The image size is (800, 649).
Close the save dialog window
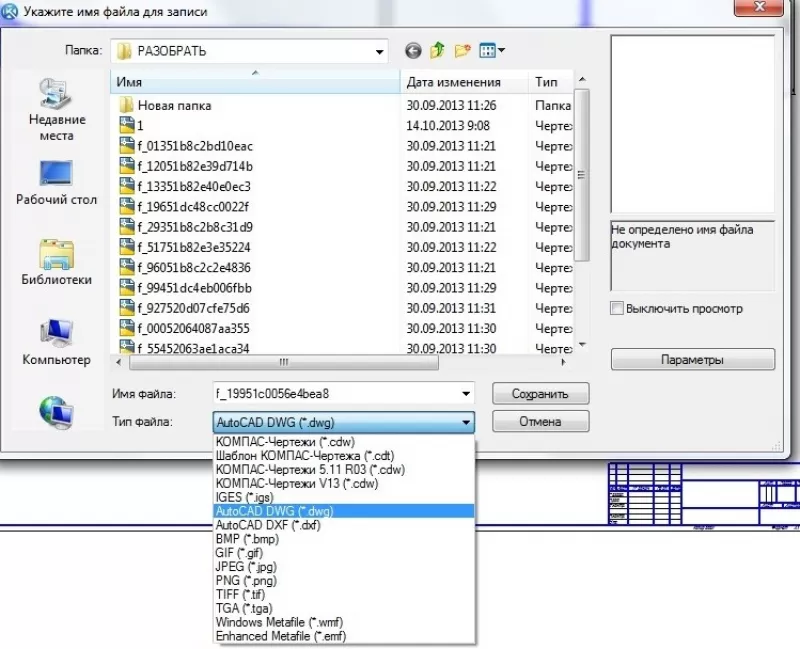[759, 7]
